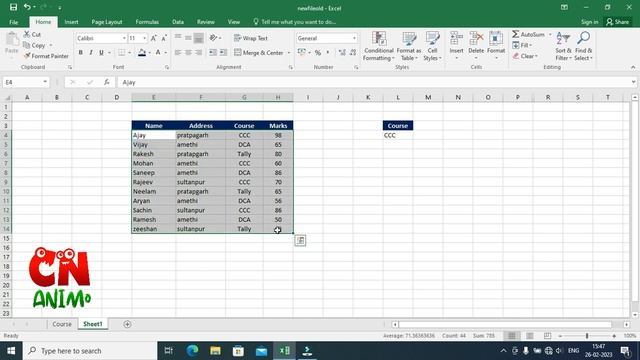Decrease decimal places
Viewport: 640px width, 360px height.
353,53
